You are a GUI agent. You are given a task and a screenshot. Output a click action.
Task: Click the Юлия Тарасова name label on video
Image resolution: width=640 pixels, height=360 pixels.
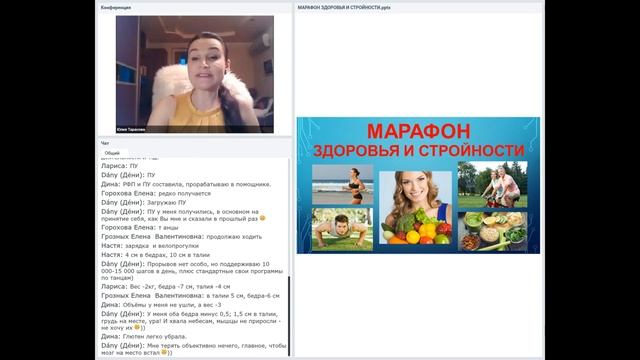click(x=131, y=130)
